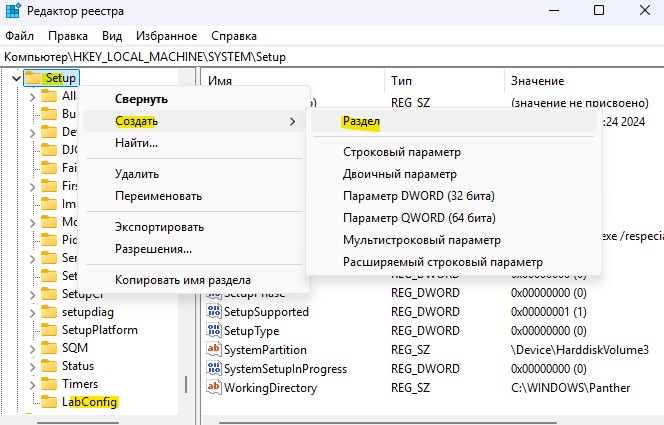This screenshot has width=664, height=425.
Task: Expand the Mo key chevron
Action: (x=32, y=223)
